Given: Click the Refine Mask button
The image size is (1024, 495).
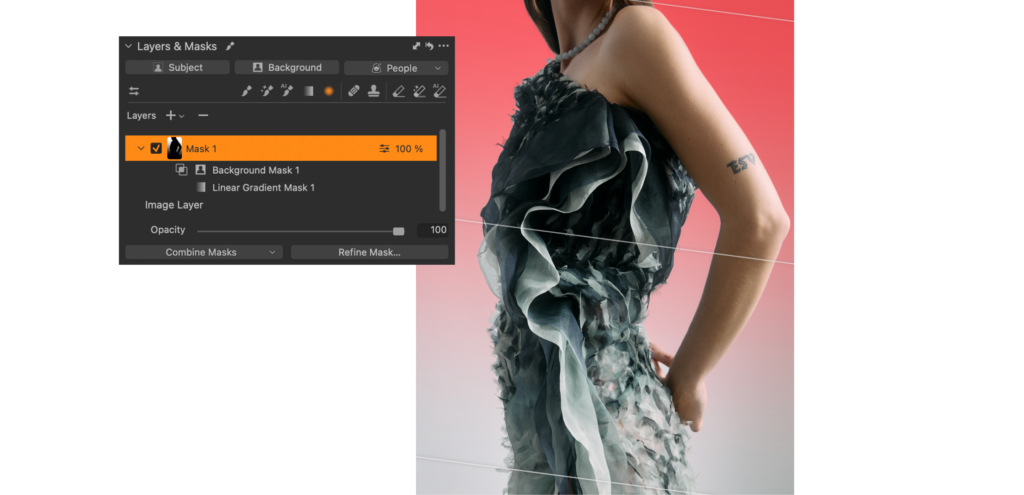Looking at the screenshot, I should click(369, 253).
